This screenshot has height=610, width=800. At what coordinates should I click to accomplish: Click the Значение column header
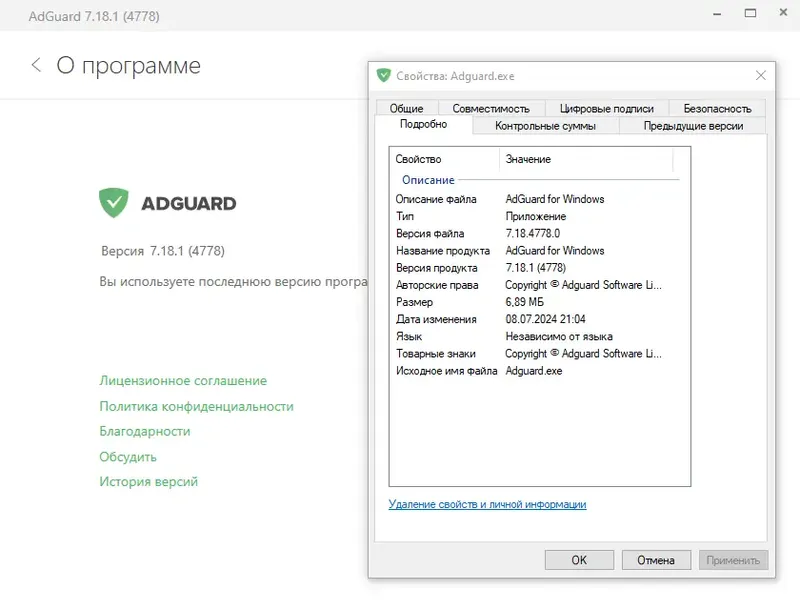pyautogui.click(x=586, y=159)
